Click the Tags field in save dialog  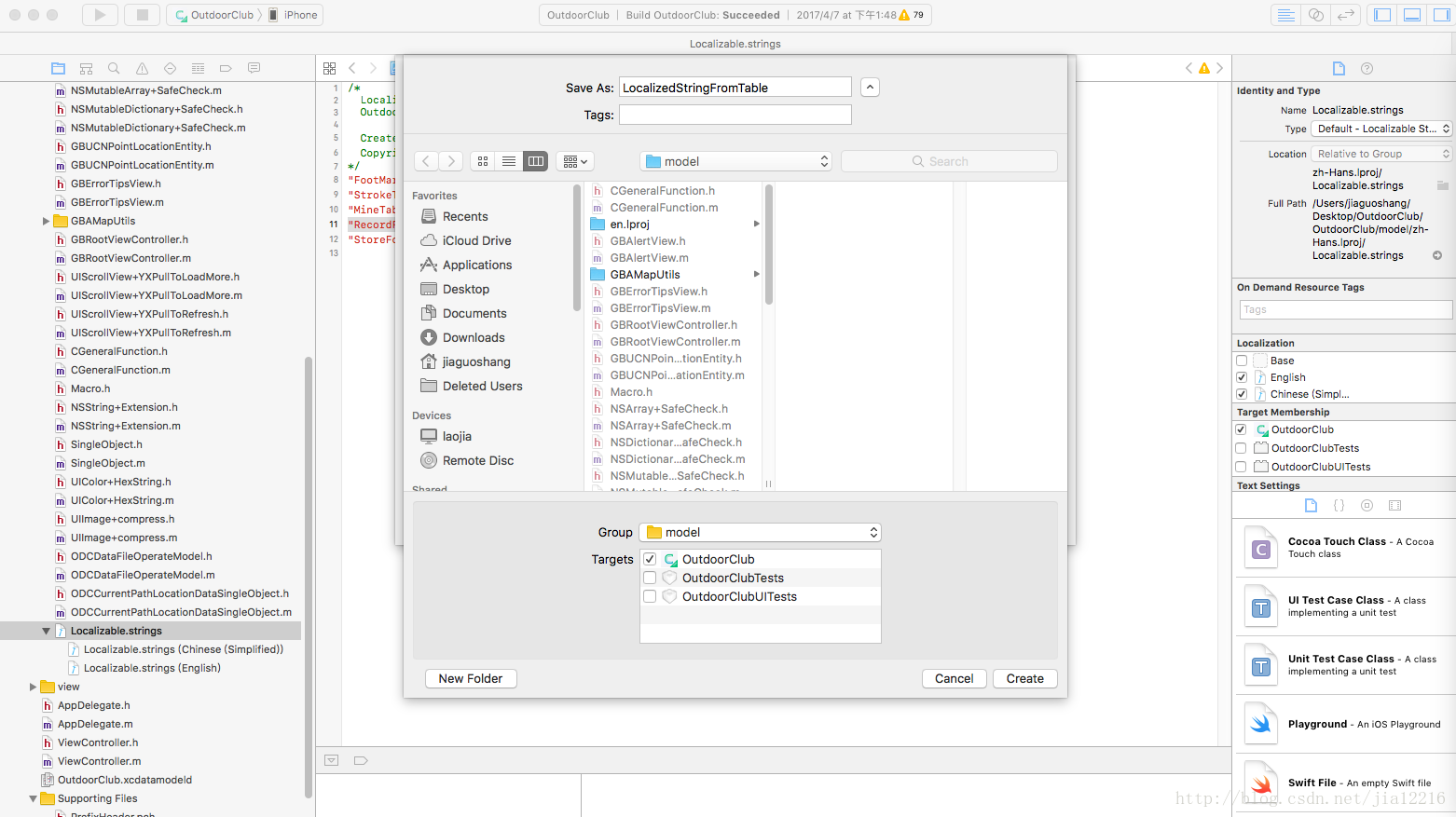click(x=735, y=115)
